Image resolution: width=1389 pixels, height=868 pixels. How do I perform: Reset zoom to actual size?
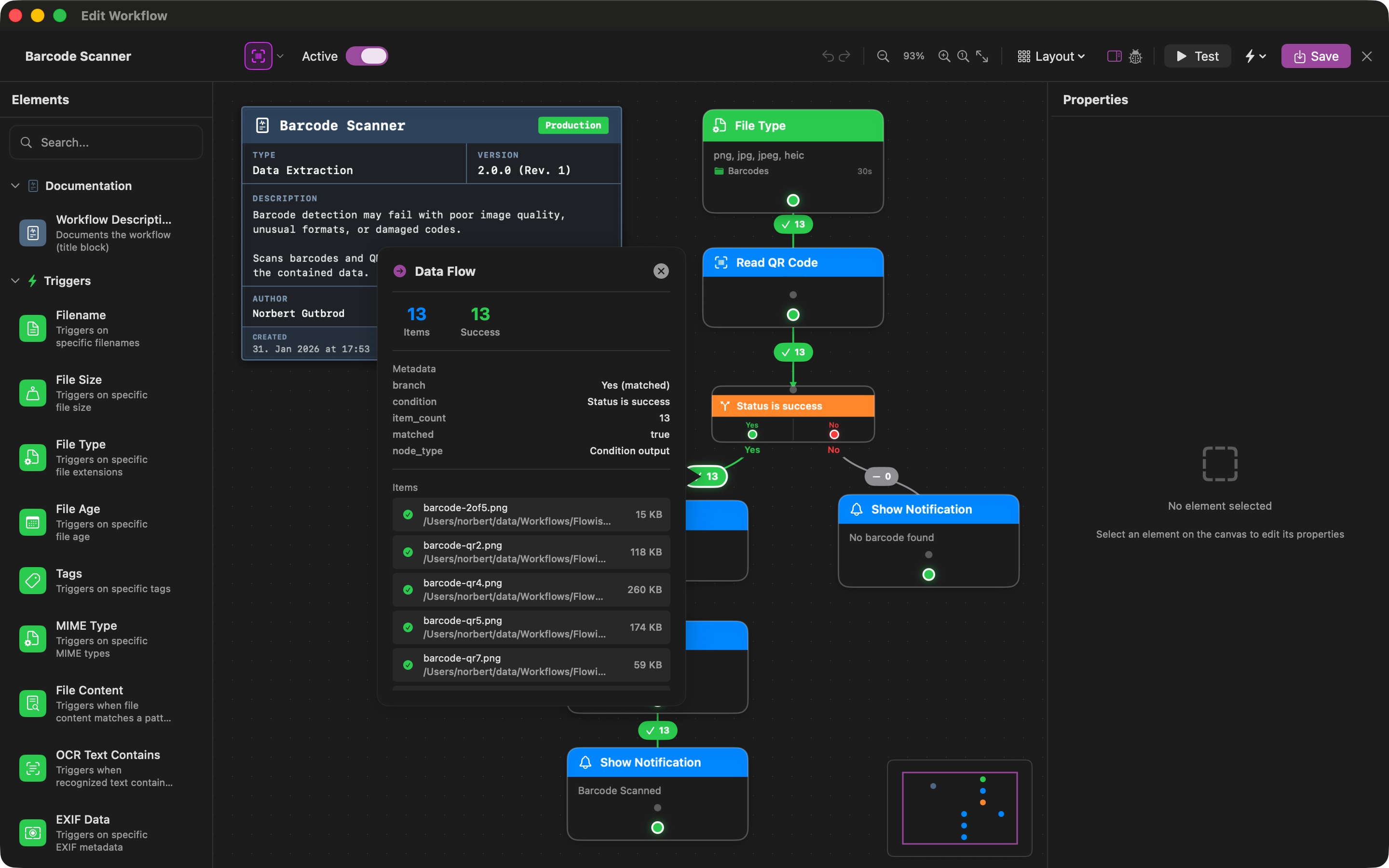pyautogui.click(x=963, y=56)
